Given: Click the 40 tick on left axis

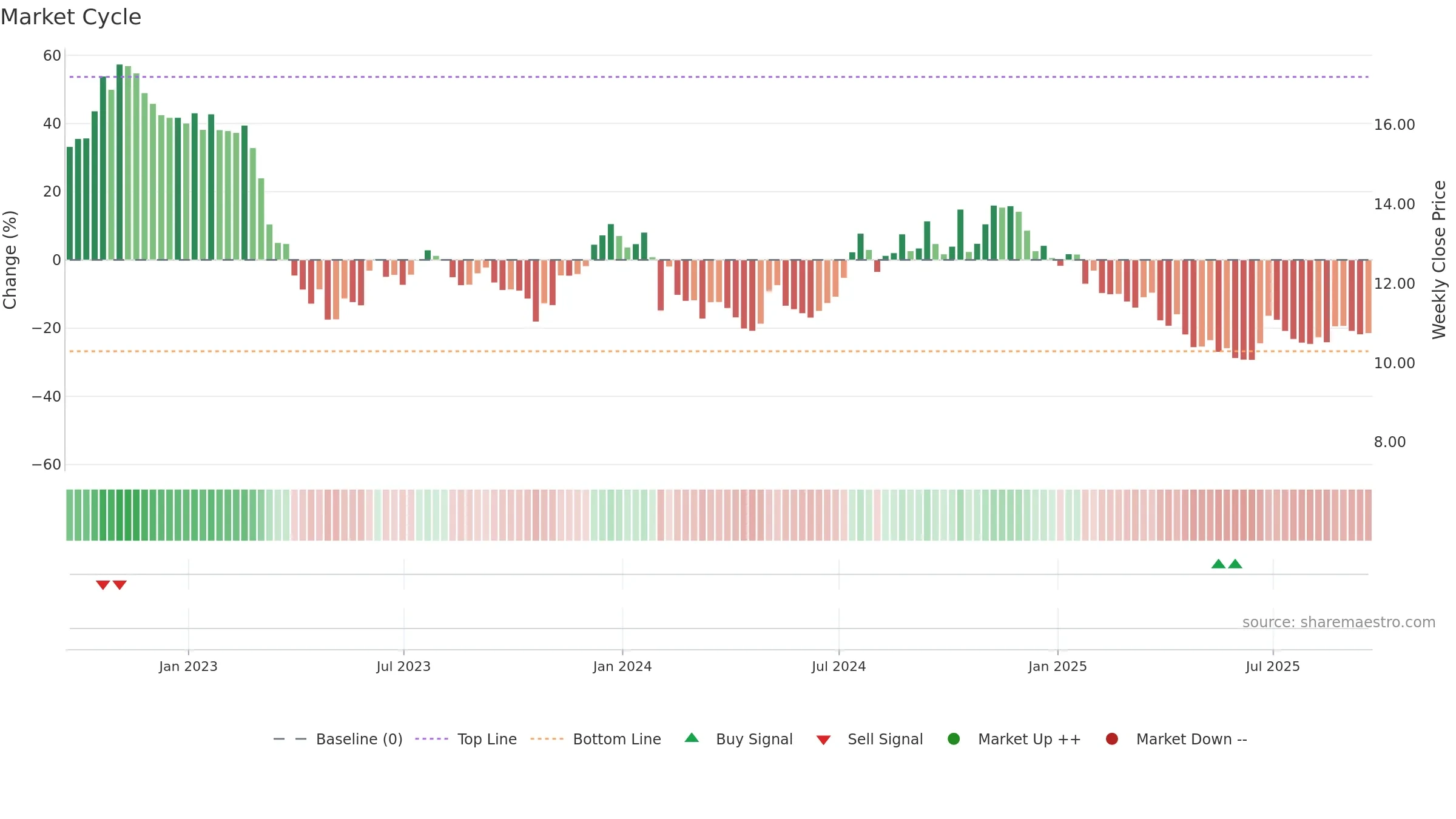Looking at the screenshot, I should point(52,124).
